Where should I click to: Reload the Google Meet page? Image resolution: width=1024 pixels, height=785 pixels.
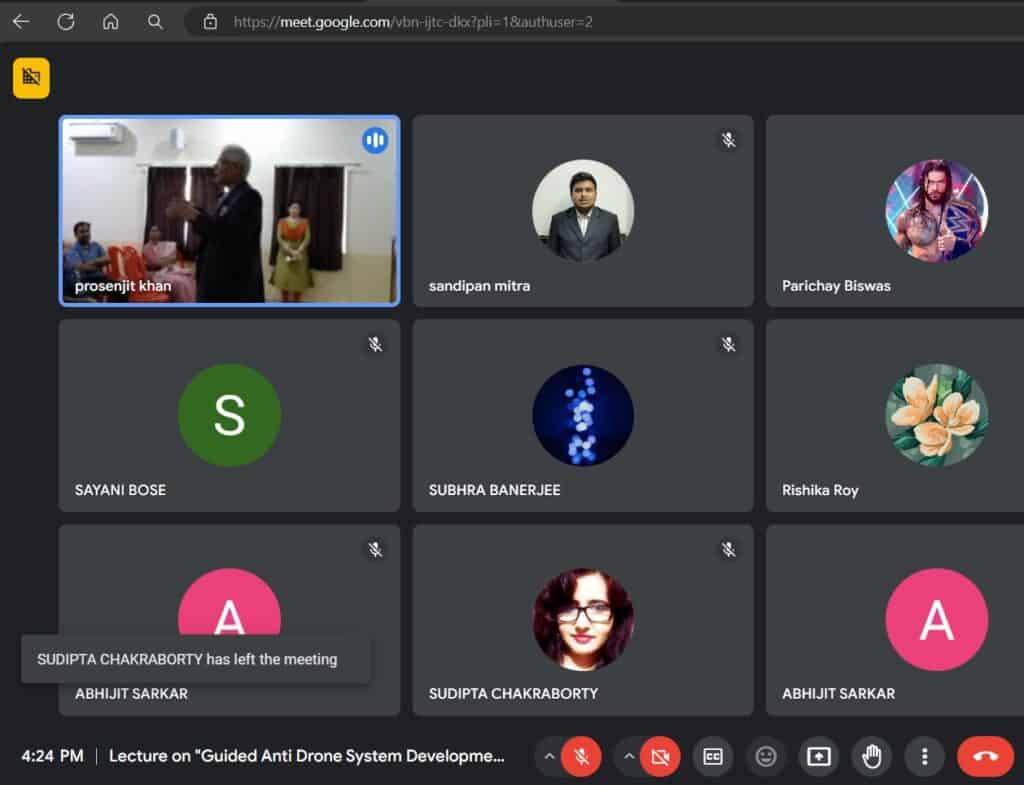pos(65,22)
